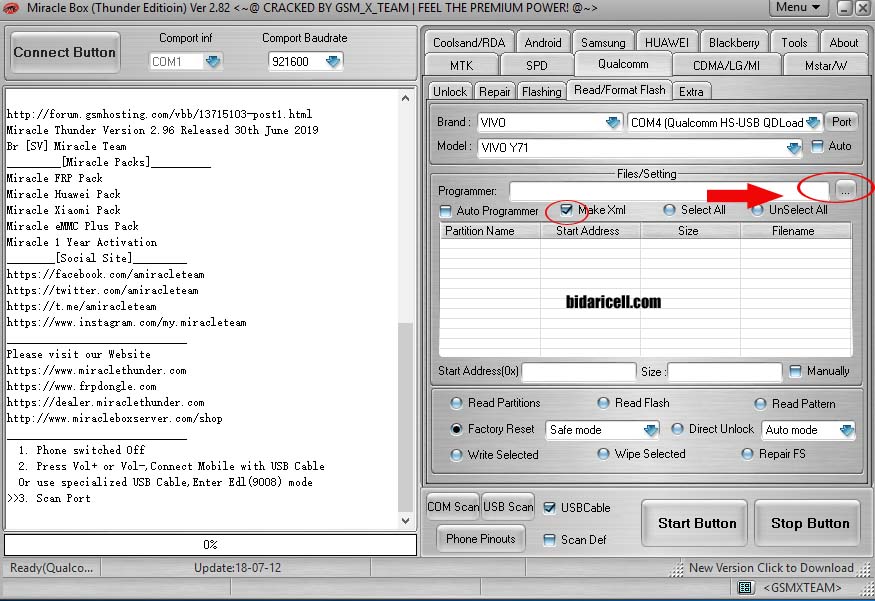875x601 pixels.
Task: Toggle the USBCable checkbox
Action: (x=549, y=508)
